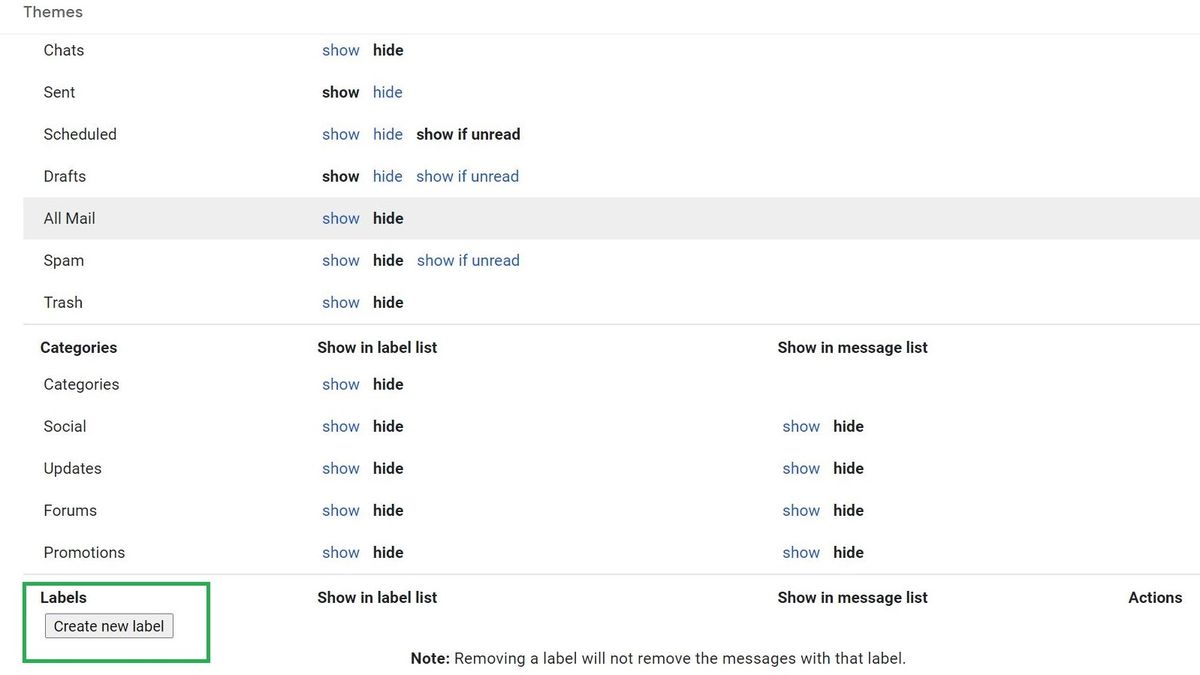
Task: Show the Categories label in label list
Action: (340, 384)
